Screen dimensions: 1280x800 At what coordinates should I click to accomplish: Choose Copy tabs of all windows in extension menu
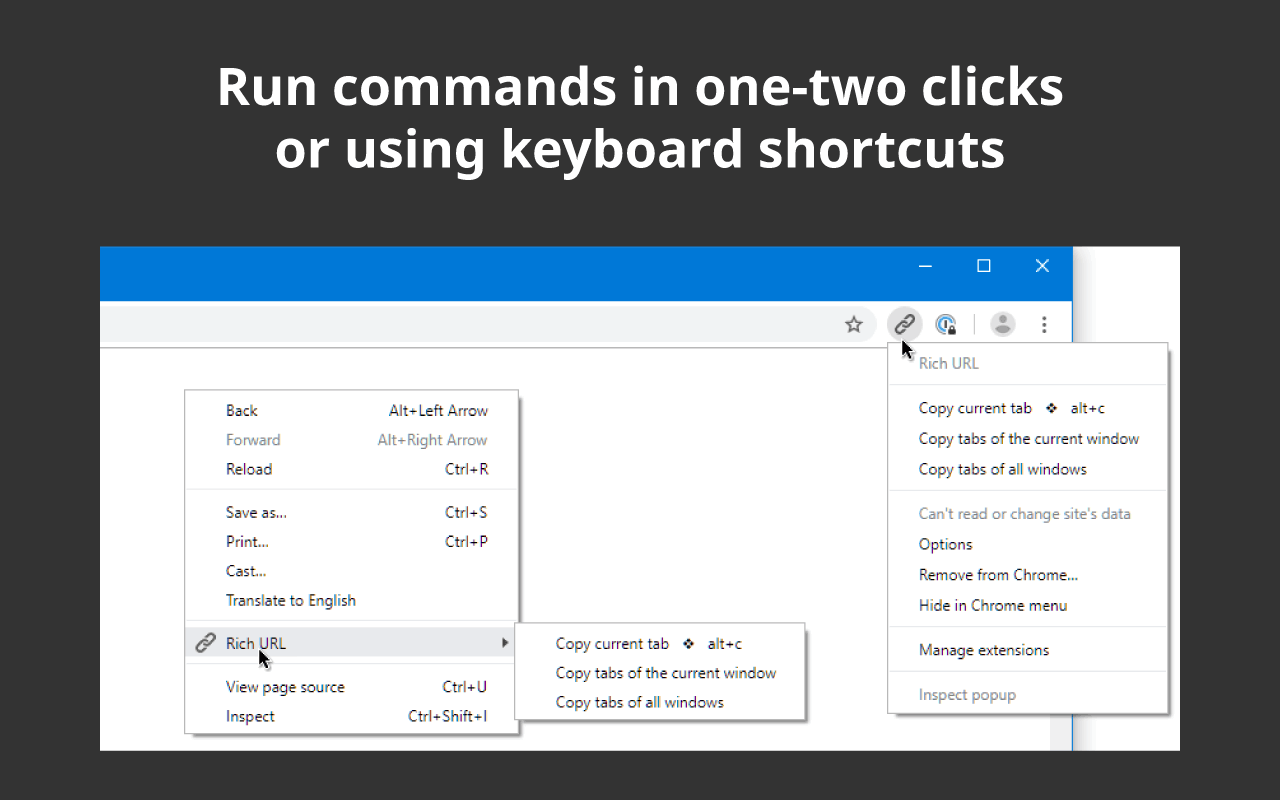pyautogui.click(x=1028, y=469)
